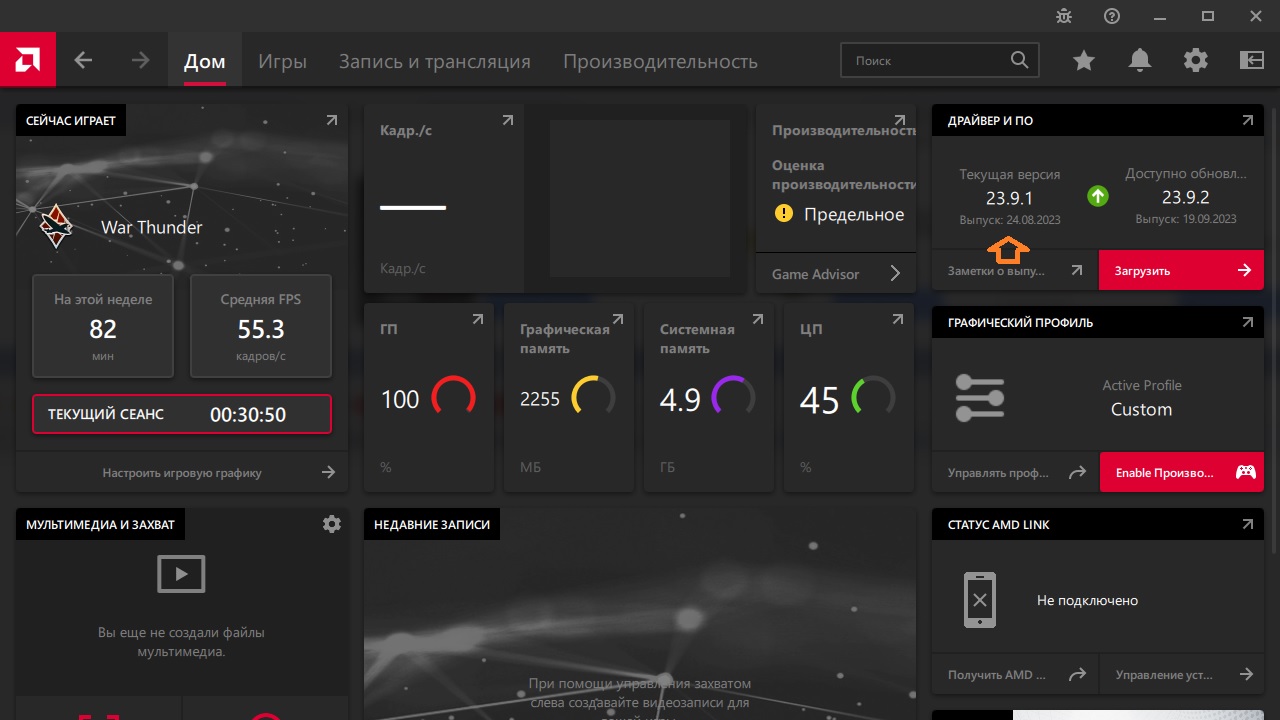Click the media play placeholder icon
The image size is (1280, 720).
(182, 574)
